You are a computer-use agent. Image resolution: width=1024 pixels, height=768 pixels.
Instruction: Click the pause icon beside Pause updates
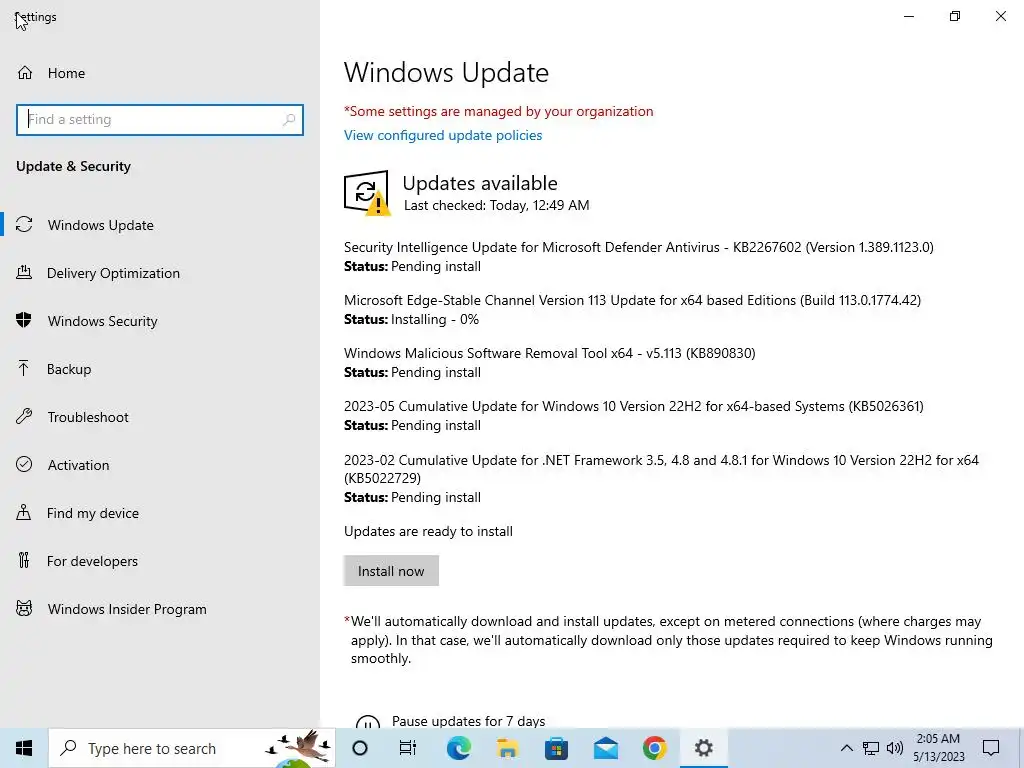368,722
